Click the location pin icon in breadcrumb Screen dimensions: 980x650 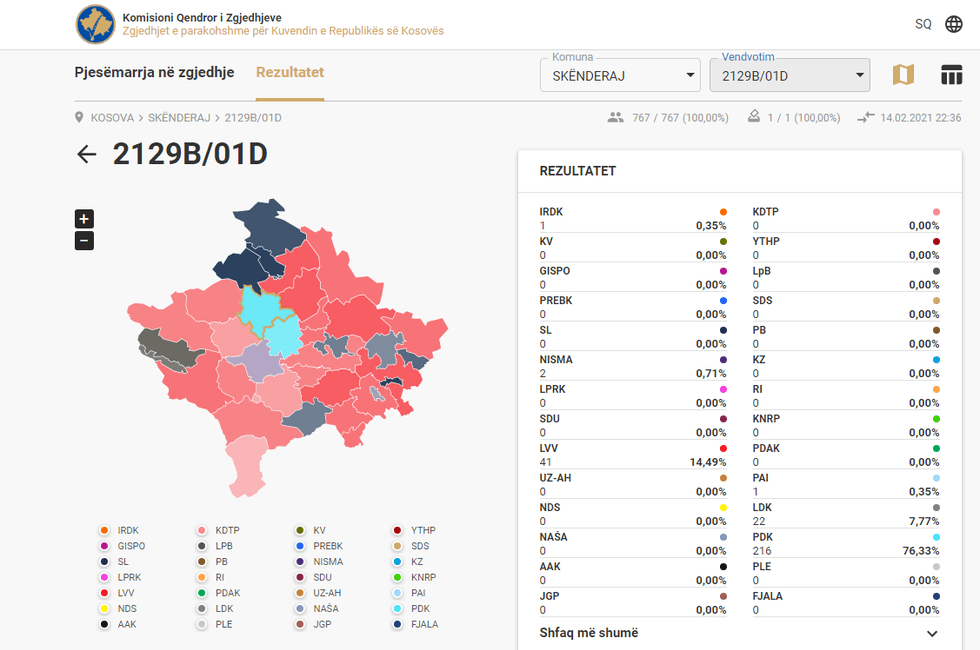click(x=80, y=118)
